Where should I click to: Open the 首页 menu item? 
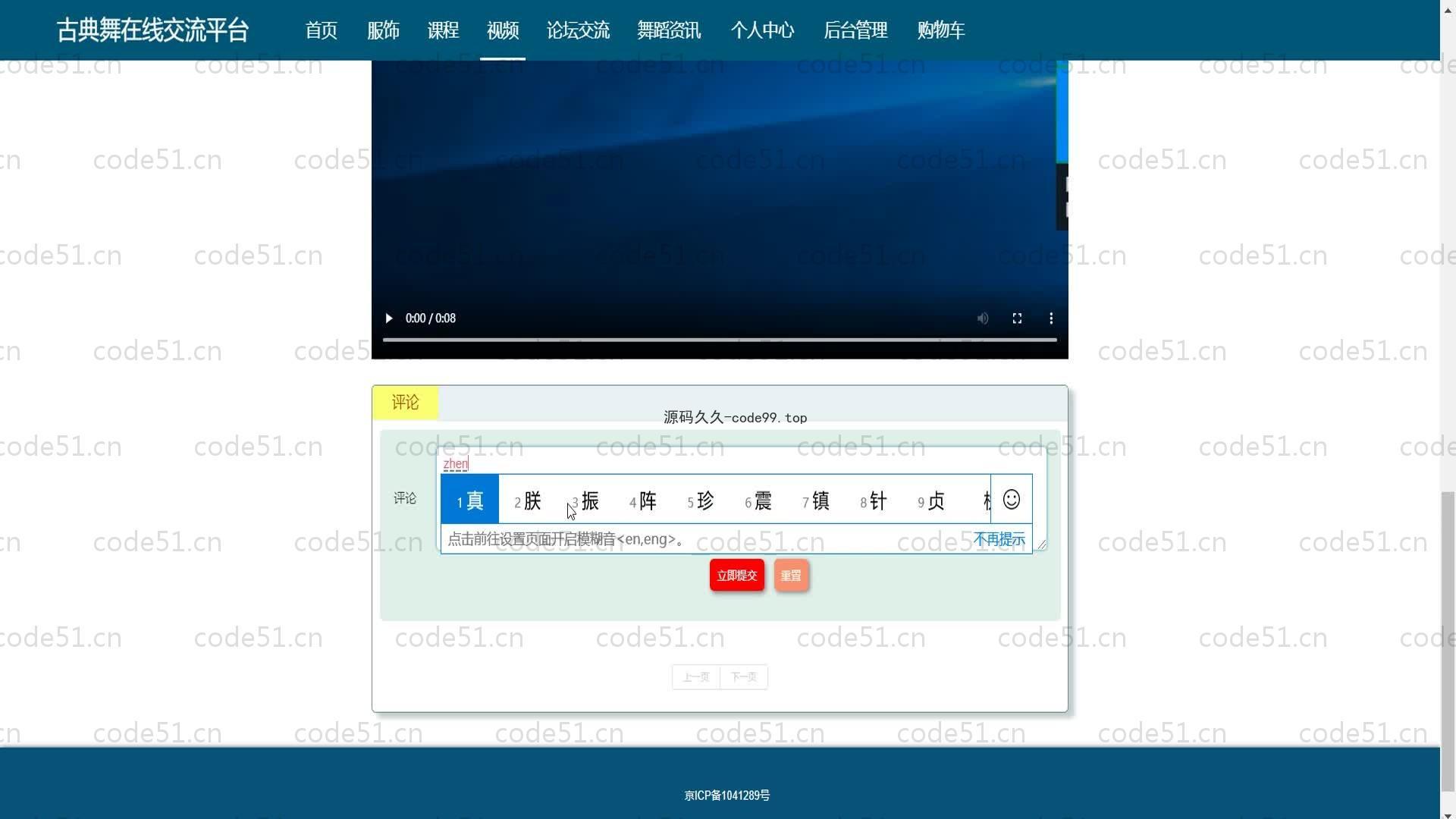click(x=321, y=30)
